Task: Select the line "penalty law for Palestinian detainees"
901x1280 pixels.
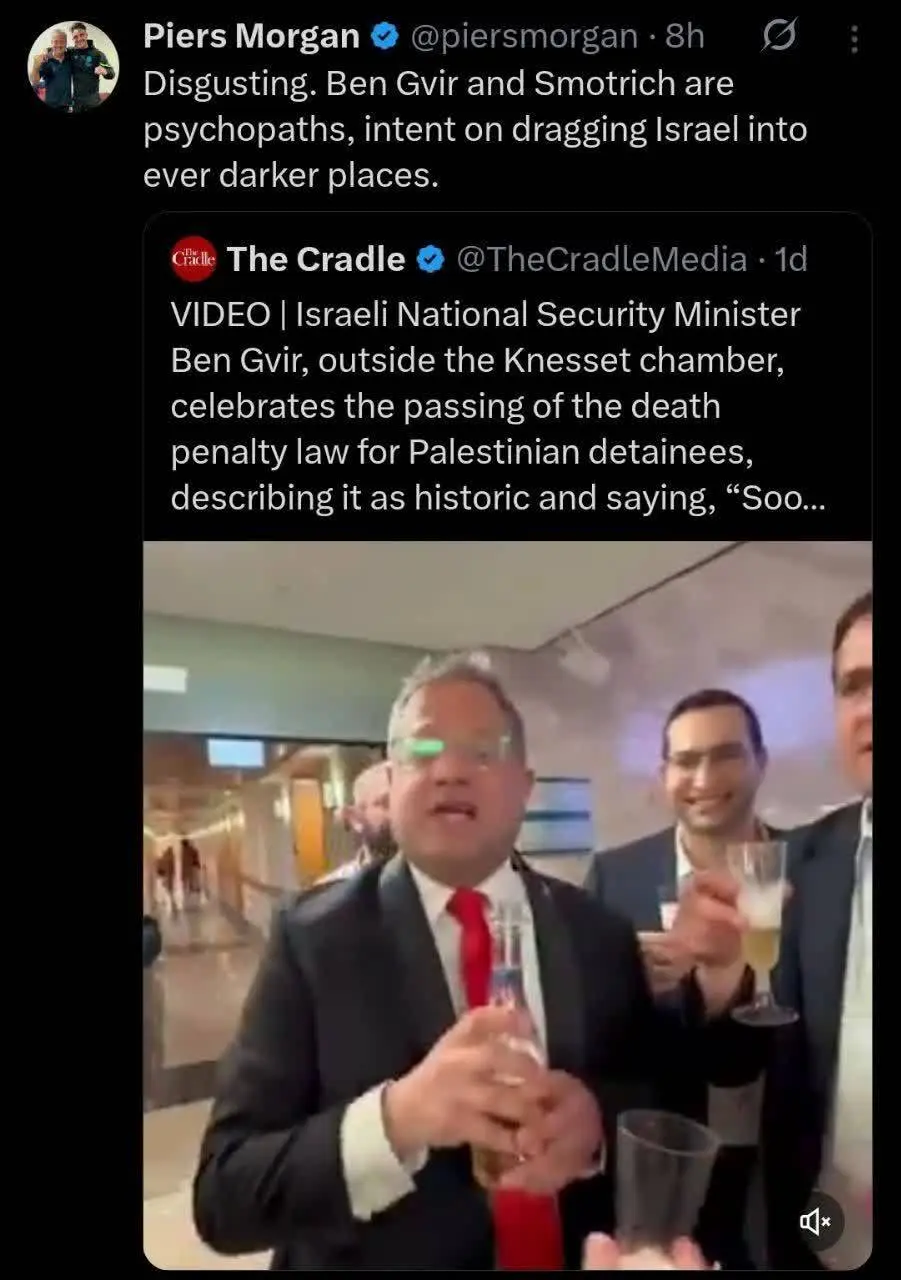Action: 461,452
